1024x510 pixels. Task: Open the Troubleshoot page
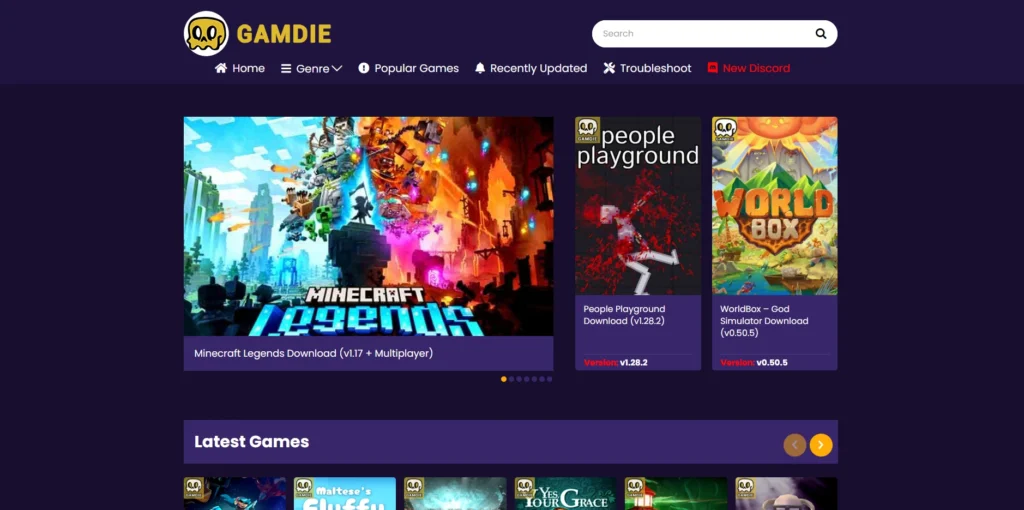pyautogui.click(x=655, y=68)
